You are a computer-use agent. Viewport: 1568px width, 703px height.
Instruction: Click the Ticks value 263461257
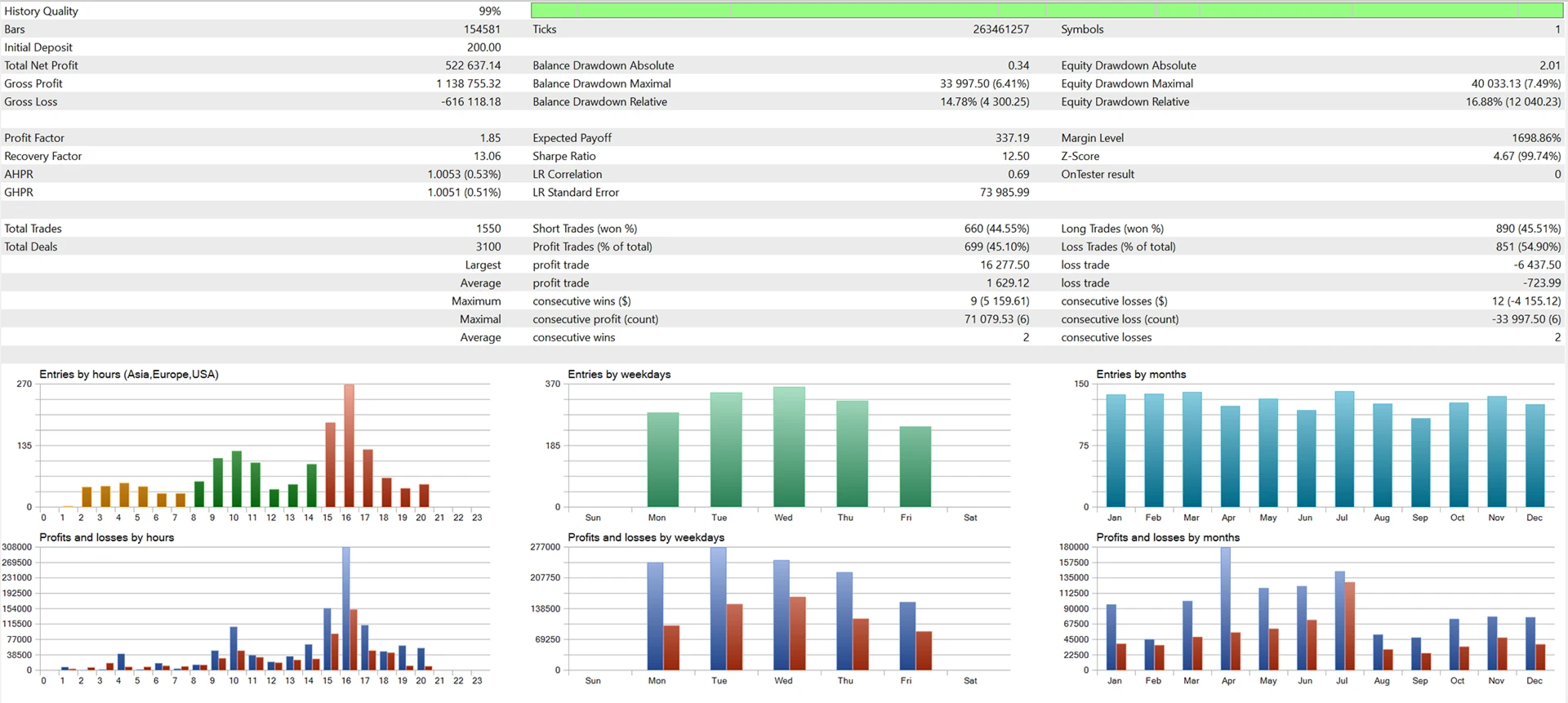(x=1000, y=29)
